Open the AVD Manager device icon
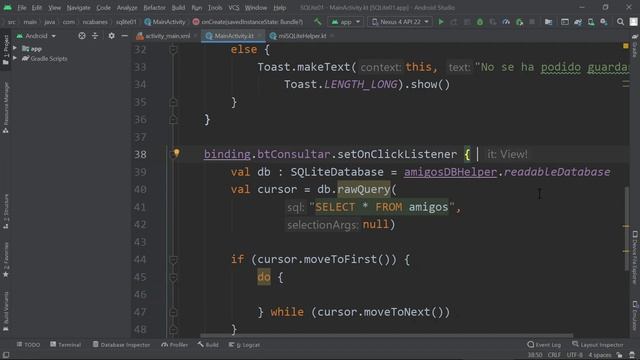 [x=591, y=22]
